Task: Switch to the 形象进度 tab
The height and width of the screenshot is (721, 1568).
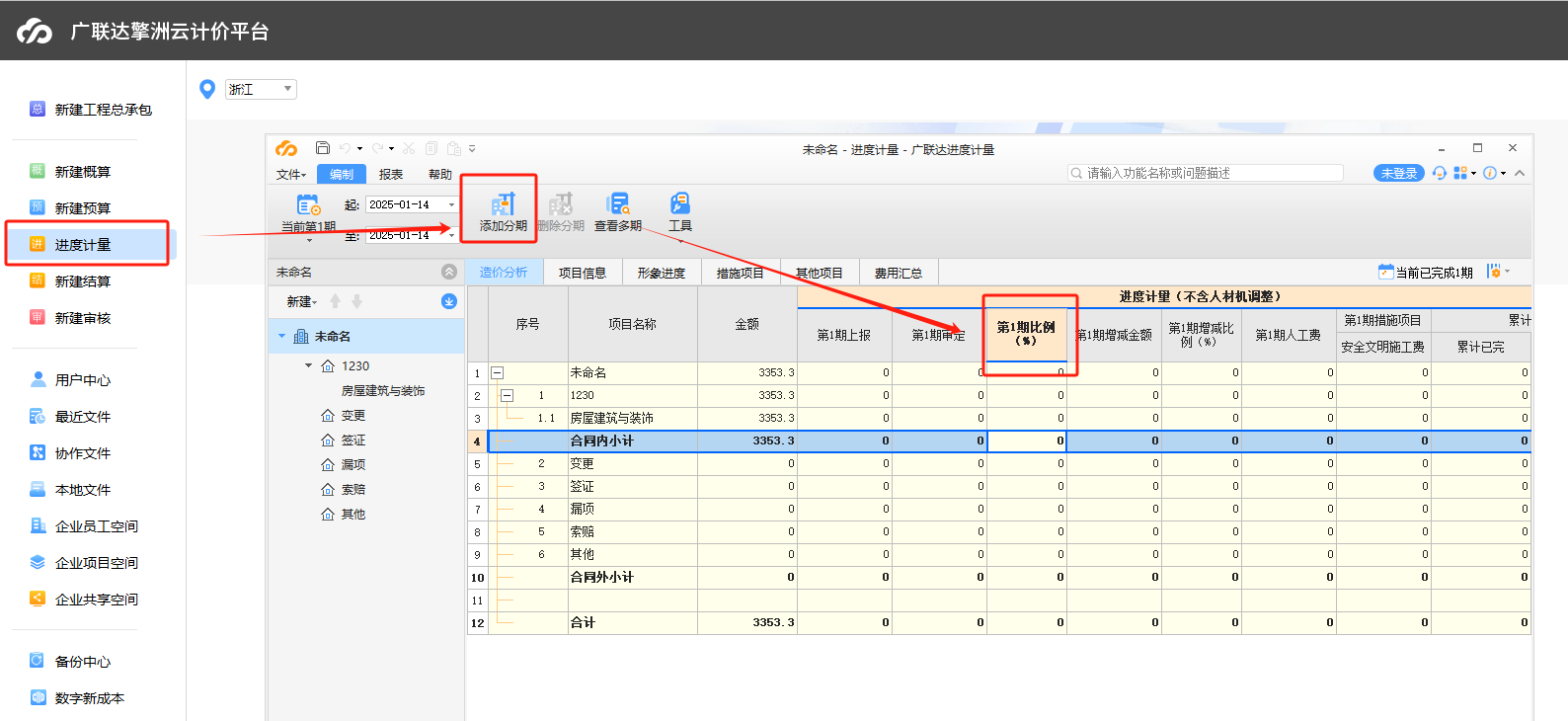Action: 662,273
